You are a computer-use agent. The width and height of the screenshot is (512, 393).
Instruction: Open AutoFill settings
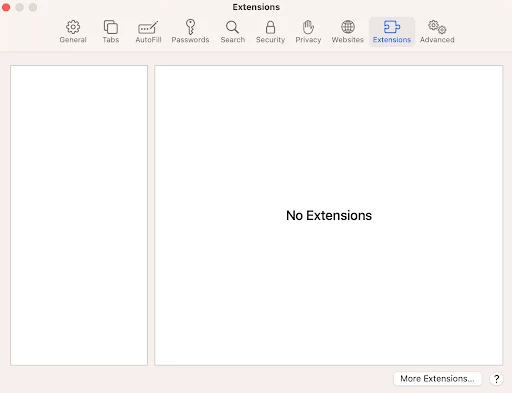click(148, 32)
